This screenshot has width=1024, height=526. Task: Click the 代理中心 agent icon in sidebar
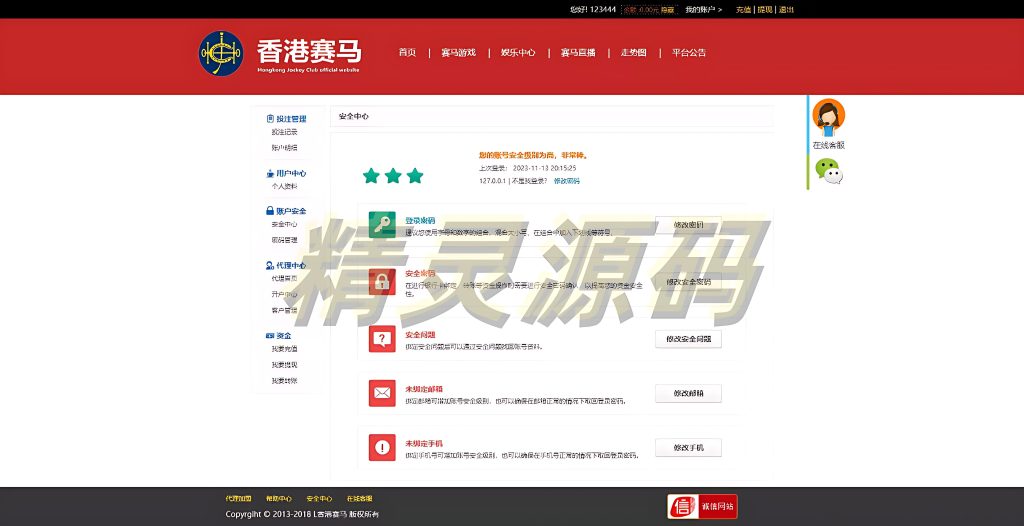(x=270, y=265)
